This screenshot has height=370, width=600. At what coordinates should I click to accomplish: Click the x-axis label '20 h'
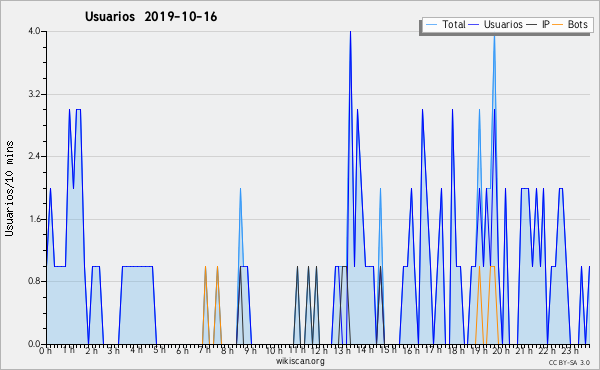[x=501, y=351]
